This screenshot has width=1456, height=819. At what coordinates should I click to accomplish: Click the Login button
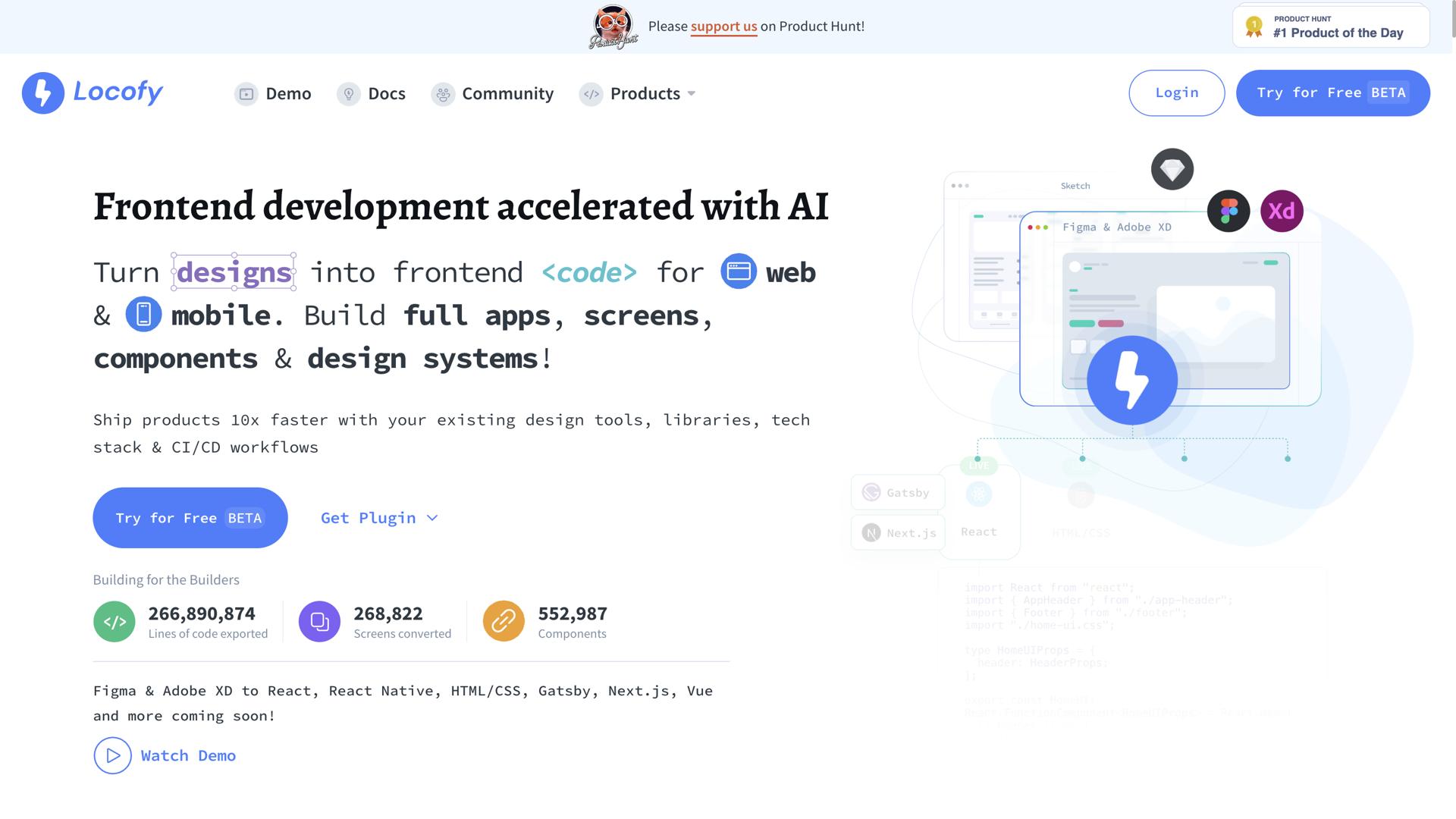click(x=1176, y=93)
